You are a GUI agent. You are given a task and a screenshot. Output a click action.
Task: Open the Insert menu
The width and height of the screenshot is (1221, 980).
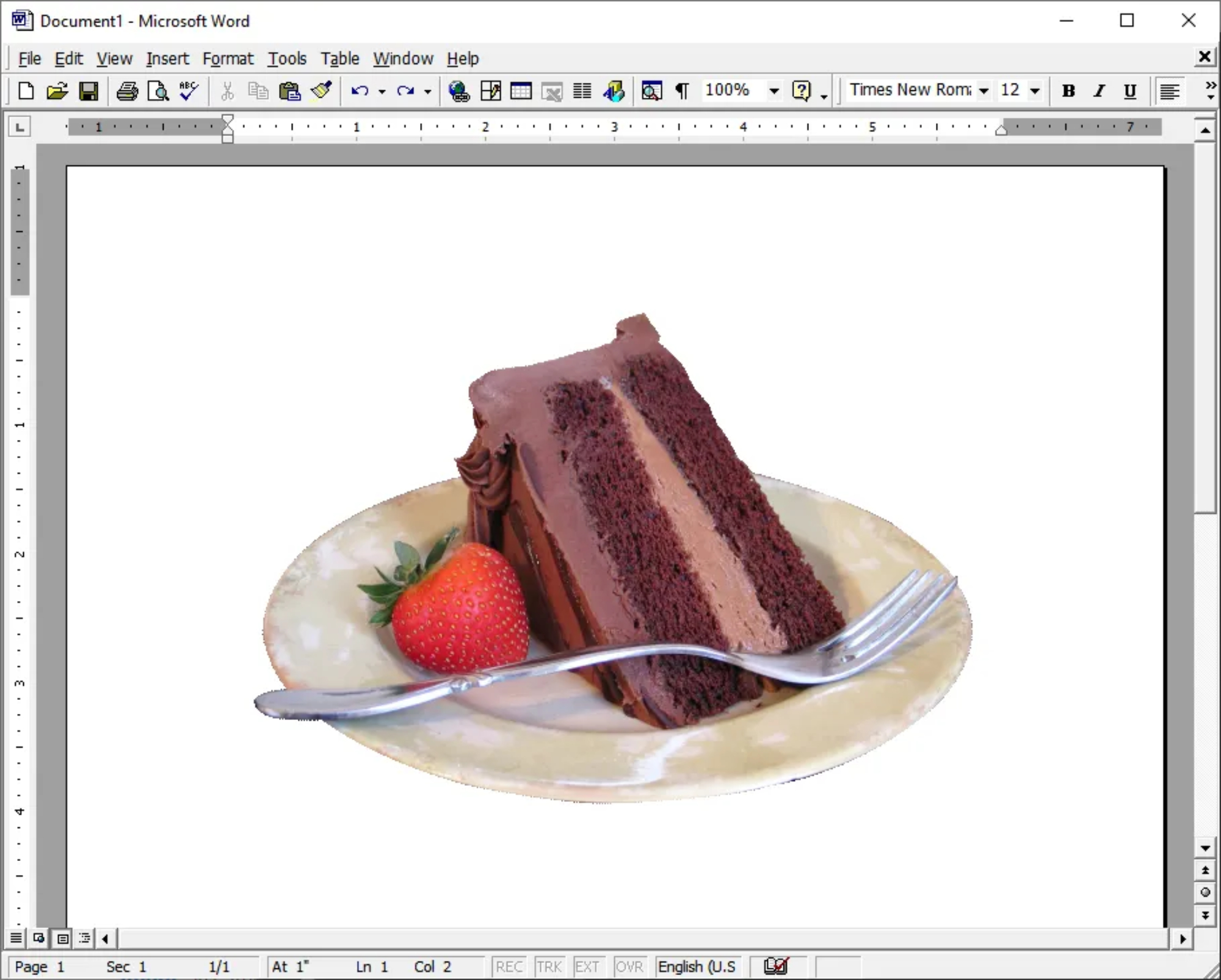(x=167, y=59)
